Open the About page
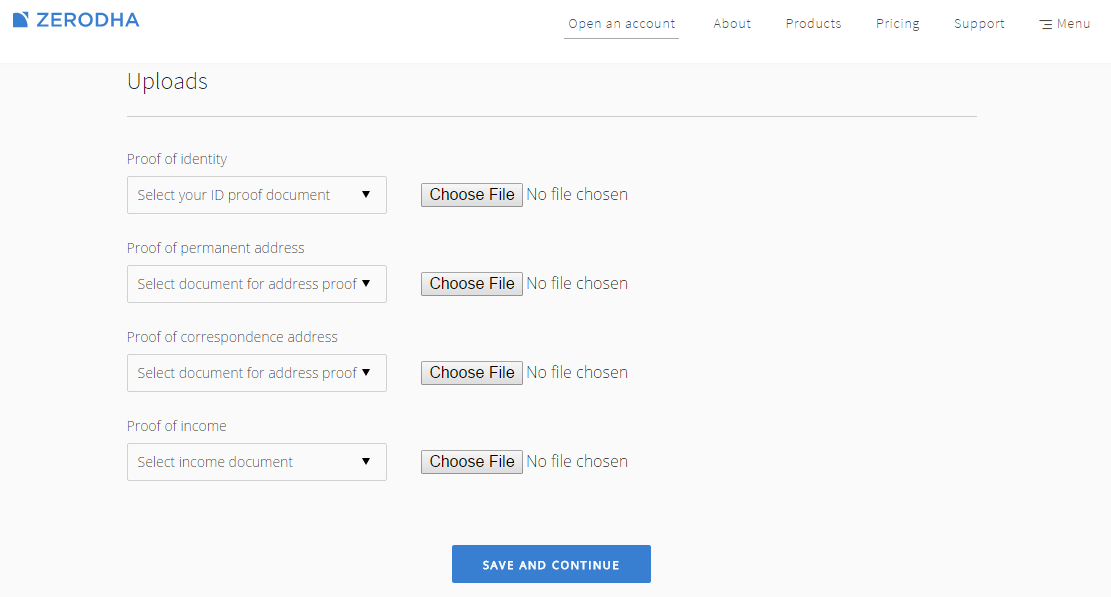 732,23
